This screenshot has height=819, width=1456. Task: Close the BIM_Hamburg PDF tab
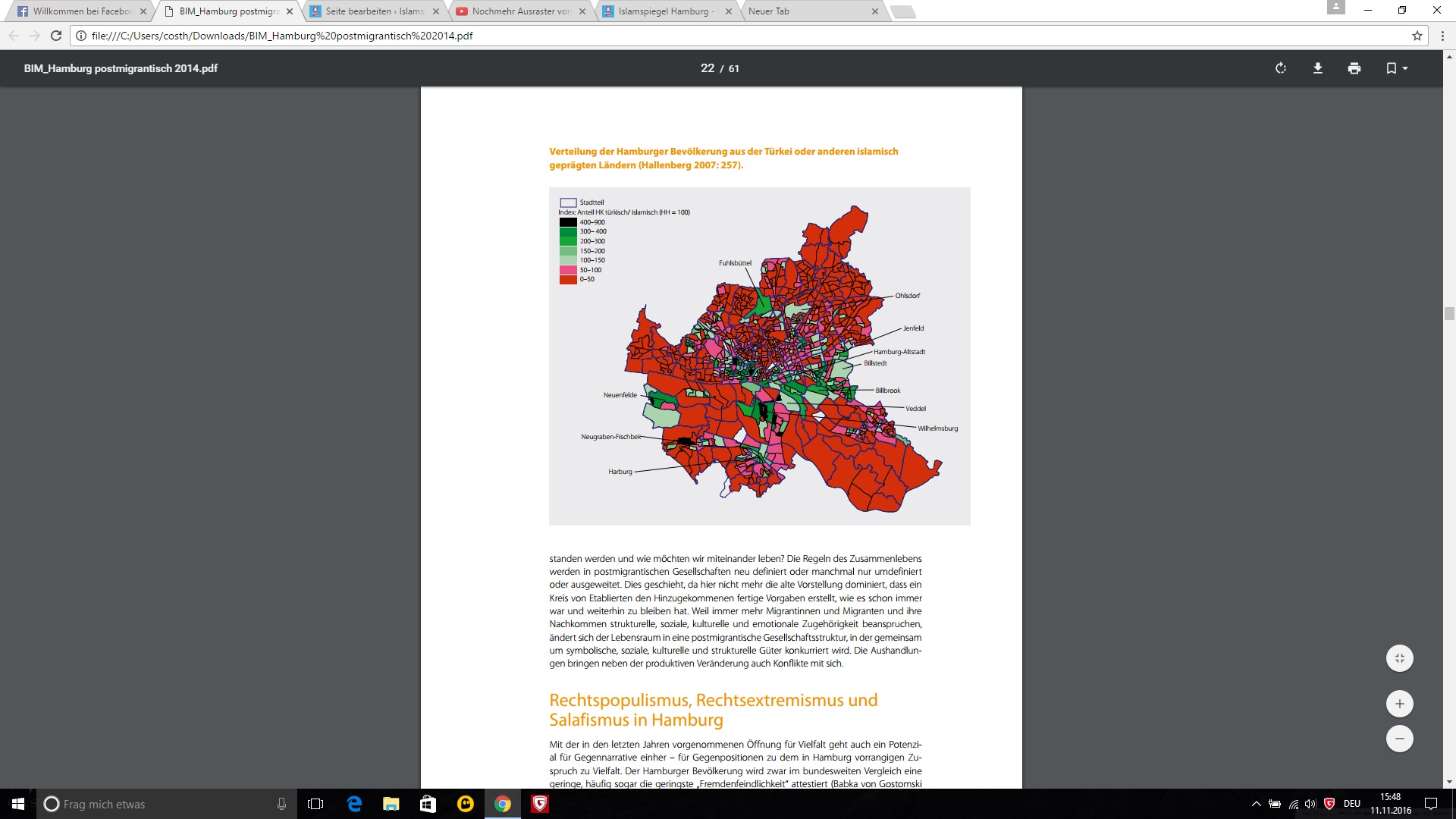(x=290, y=11)
